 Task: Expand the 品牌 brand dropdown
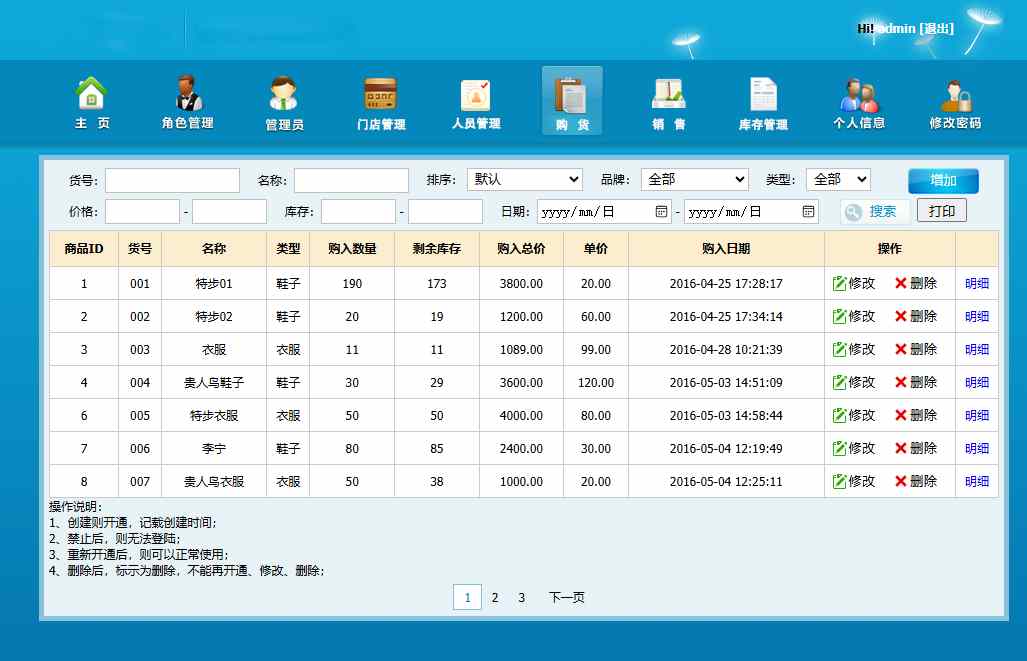pyautogui.click(x=694, y=180)
